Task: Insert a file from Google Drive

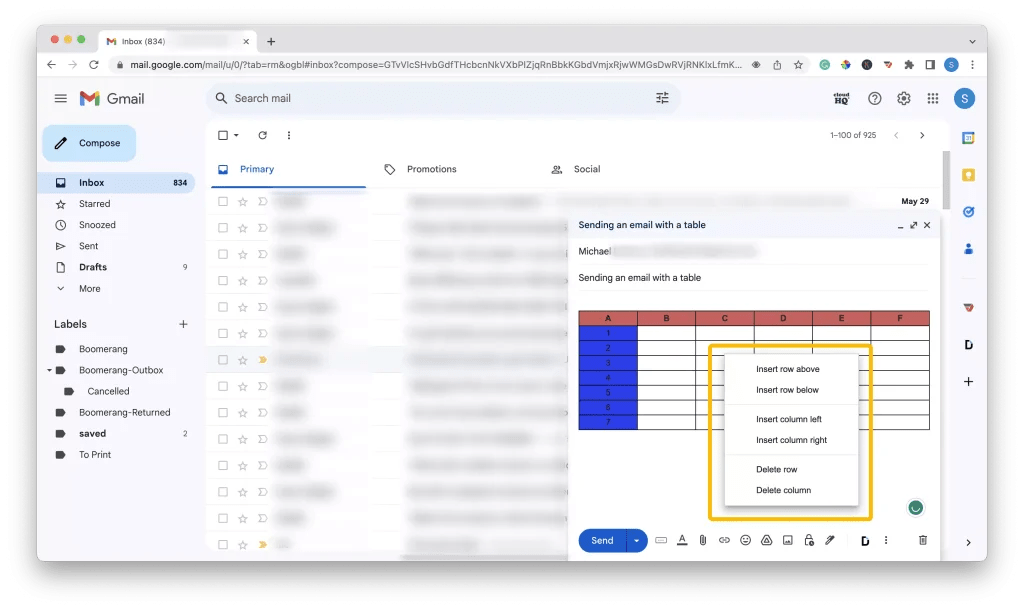Action: pos(766,540)
